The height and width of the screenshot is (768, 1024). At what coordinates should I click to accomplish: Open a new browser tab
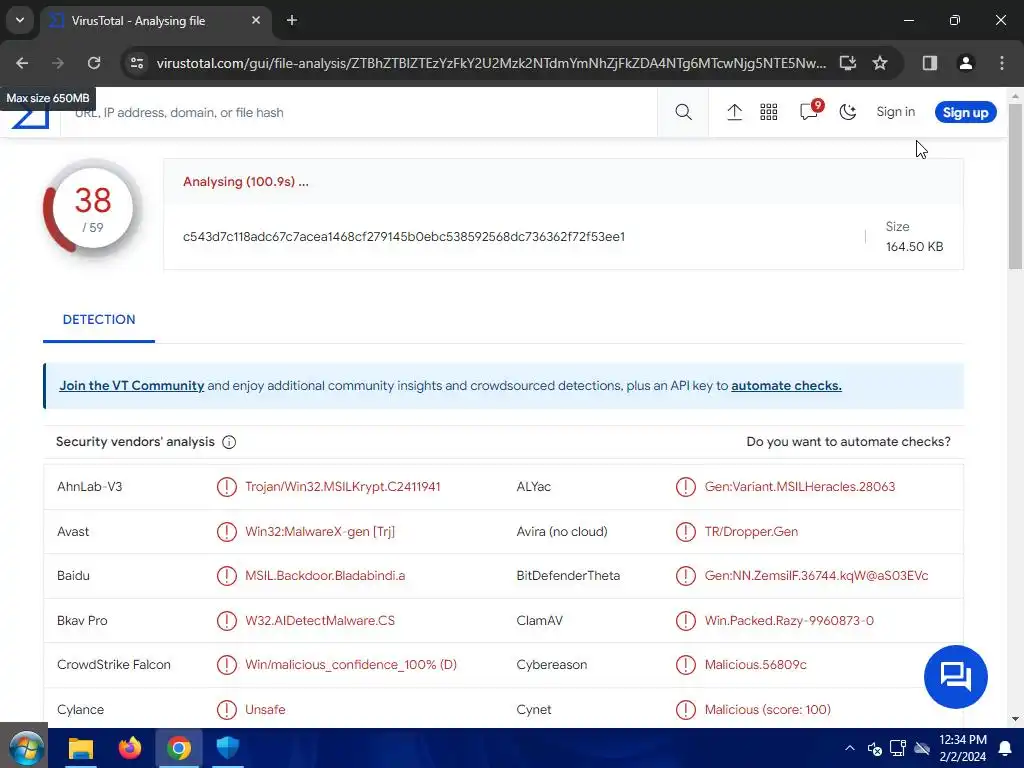pos(292,20)
